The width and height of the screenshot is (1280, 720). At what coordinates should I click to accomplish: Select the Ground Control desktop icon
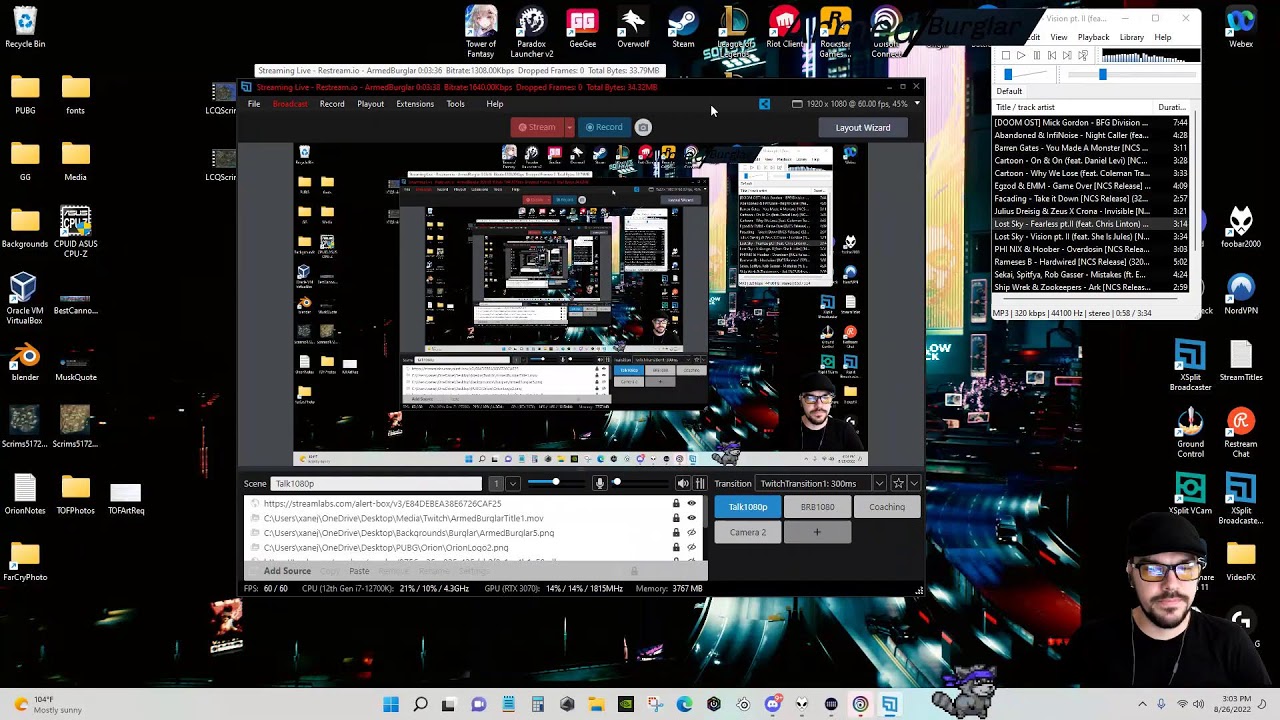(1190, 433)
